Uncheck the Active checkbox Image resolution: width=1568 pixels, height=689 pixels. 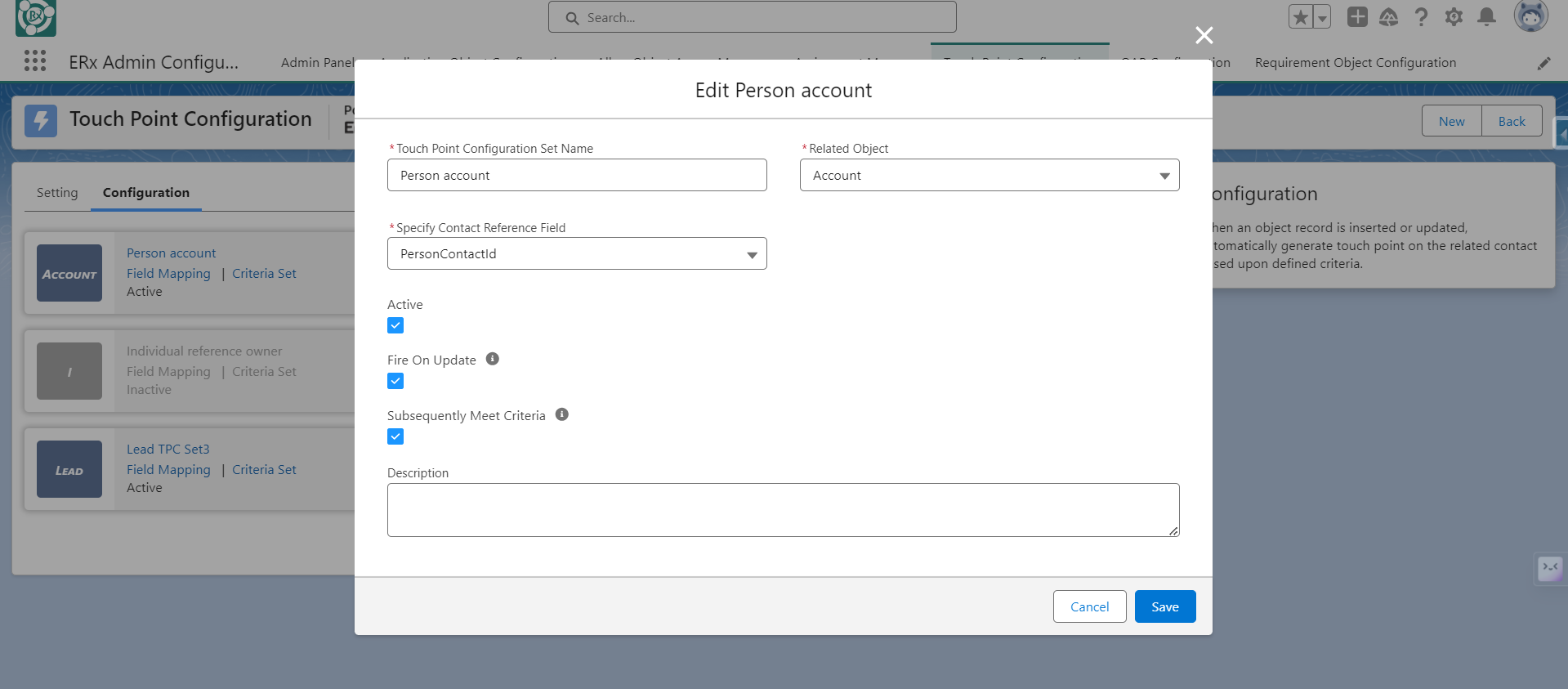tap(395, 325)
